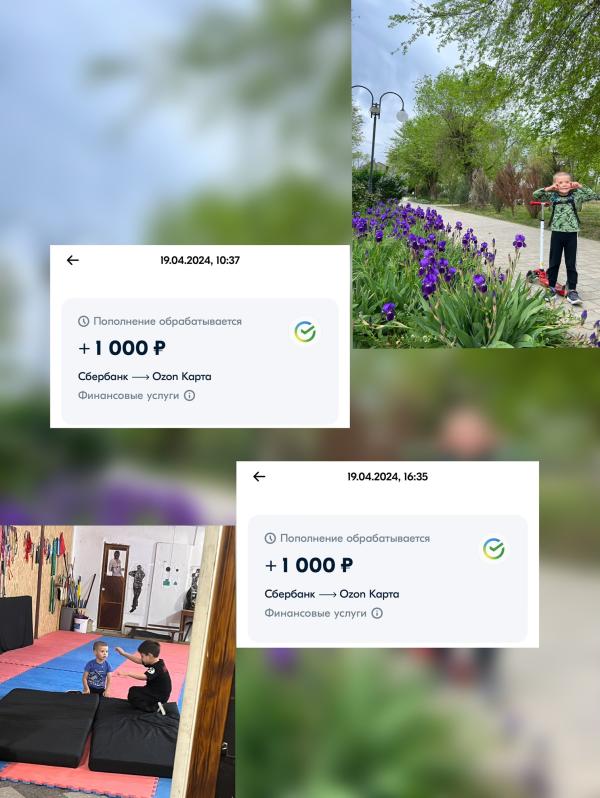Tap Сбербанк → Ozon Карта in first card
The width and height of the screenshot is (600, 798).
click(x=145, y=377)
